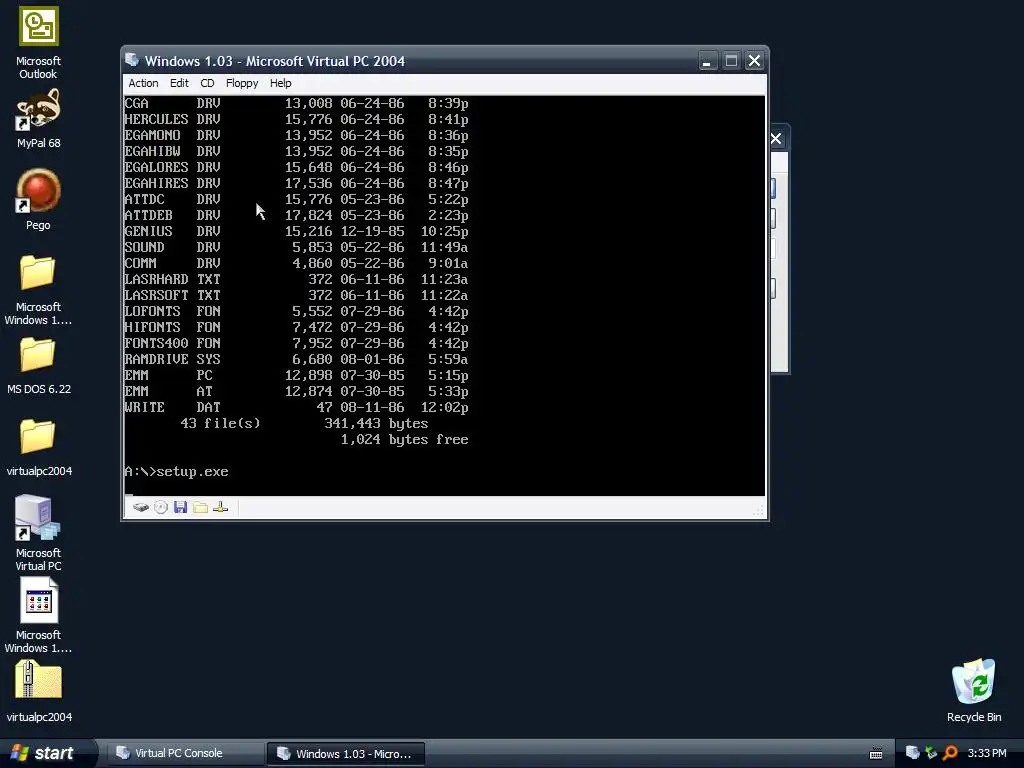This screenshot has width=1024, height=768.
Task: Close the Windows 1.03 Virtual PC window
Action: tap(754, 61)
